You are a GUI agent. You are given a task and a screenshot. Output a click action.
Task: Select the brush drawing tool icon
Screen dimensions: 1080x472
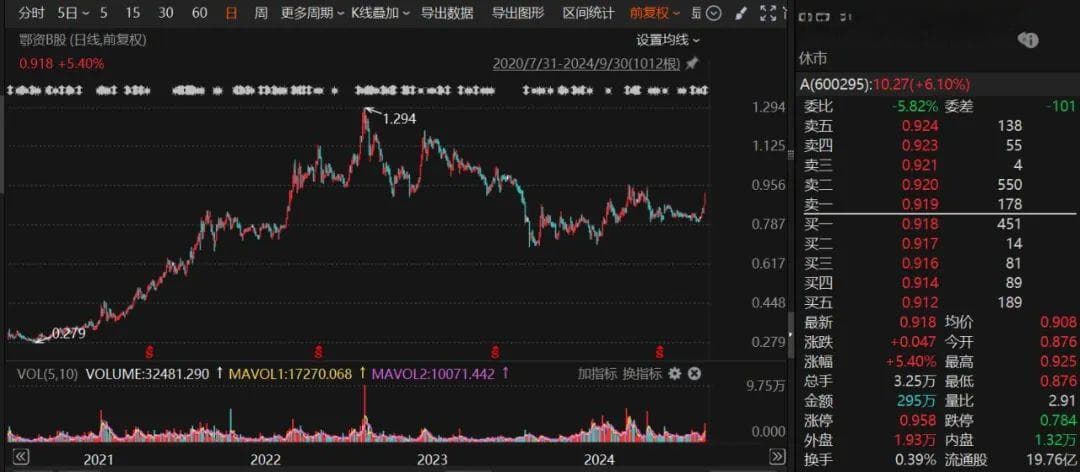coord(740,12)
